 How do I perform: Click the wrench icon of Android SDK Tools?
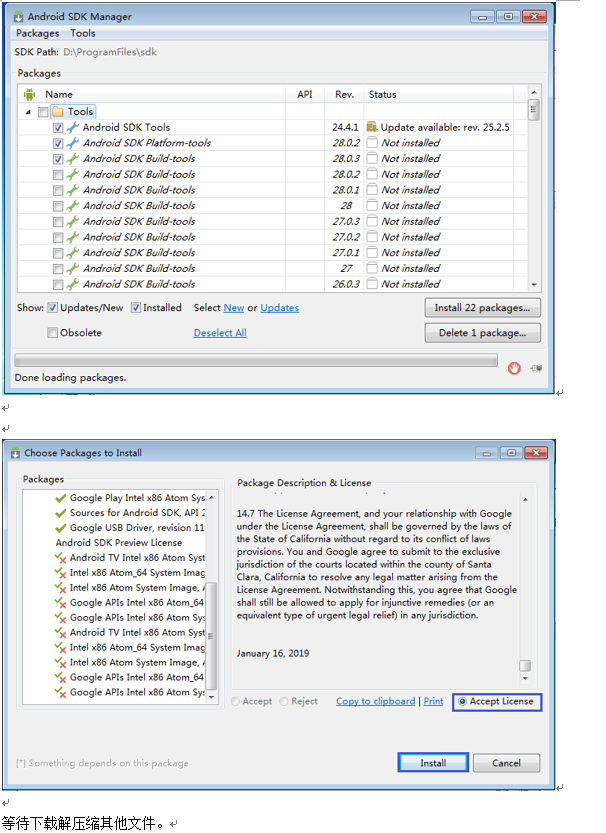73,128
